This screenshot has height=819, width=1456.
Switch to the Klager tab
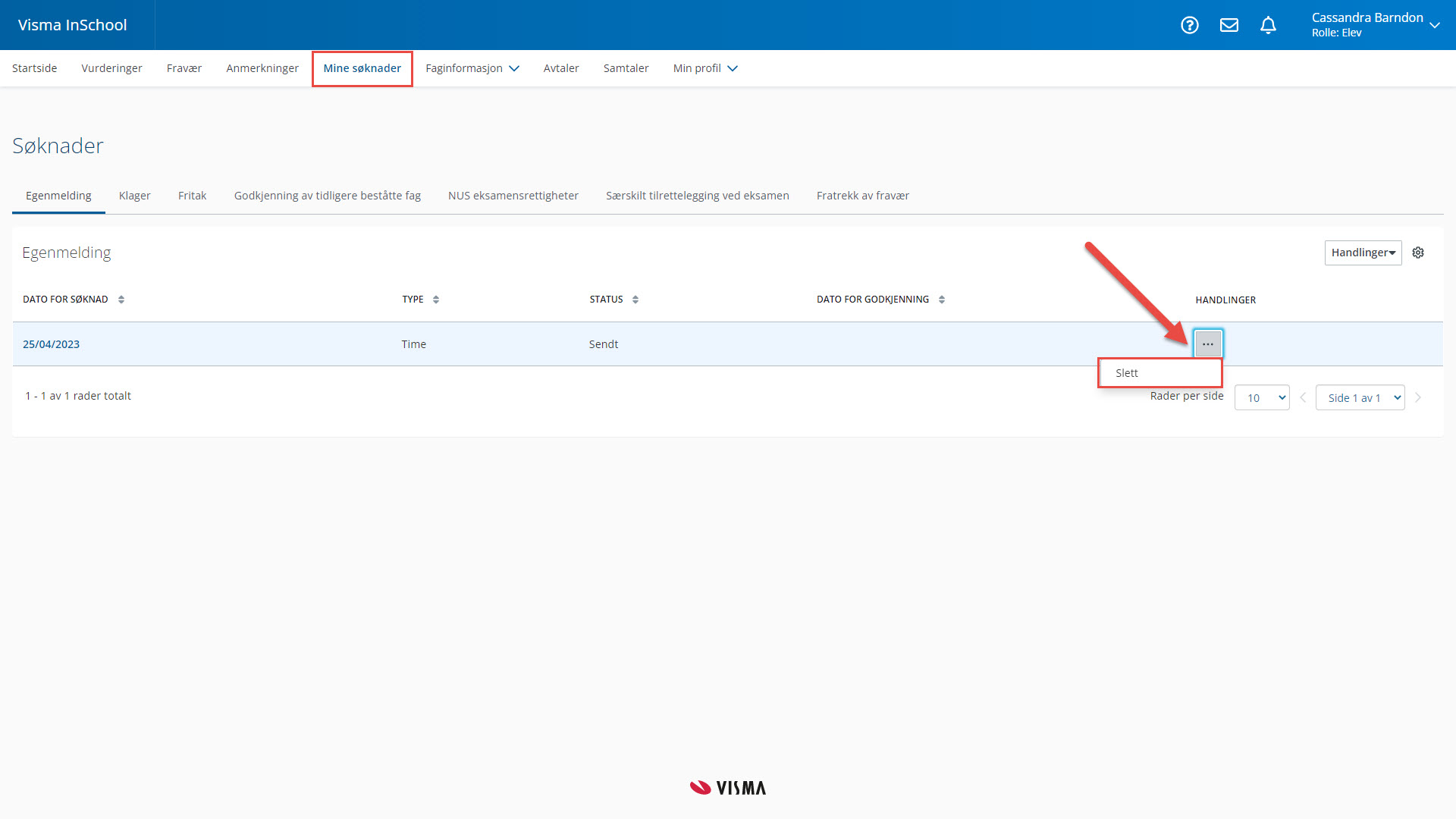point(134,196)
